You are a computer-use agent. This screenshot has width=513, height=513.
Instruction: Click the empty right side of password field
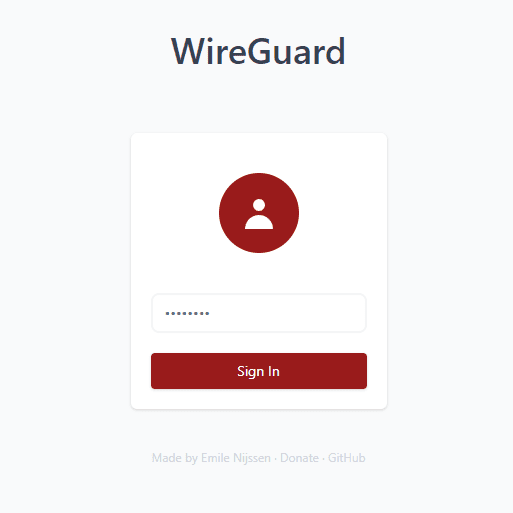click(x=300, y=313)
